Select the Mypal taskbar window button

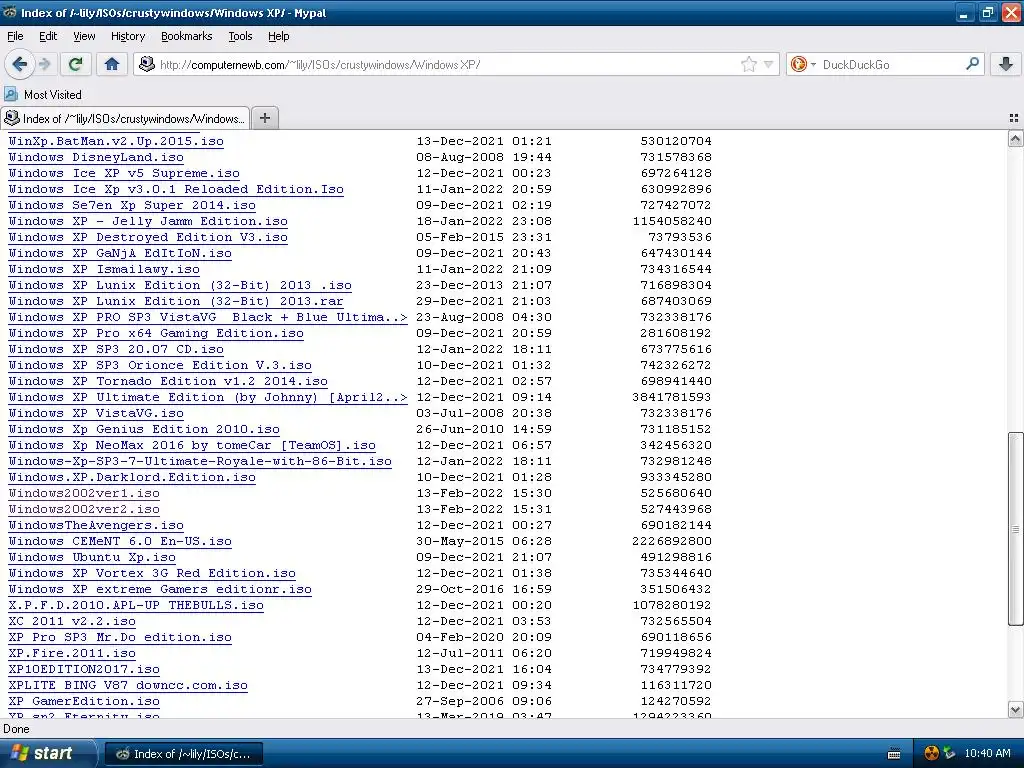click(x=184, y=754)
